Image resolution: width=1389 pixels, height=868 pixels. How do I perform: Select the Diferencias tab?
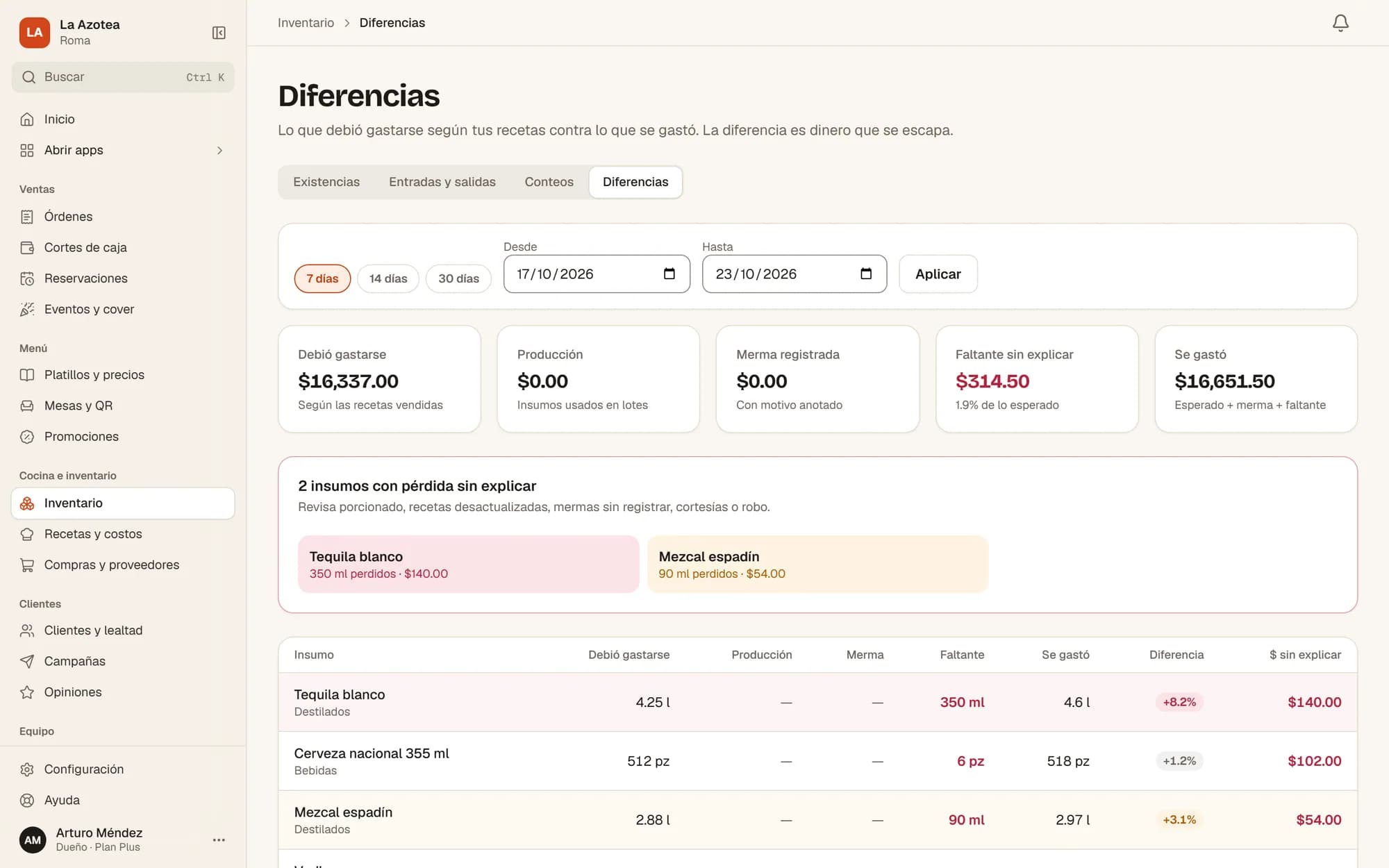point(635,182)
